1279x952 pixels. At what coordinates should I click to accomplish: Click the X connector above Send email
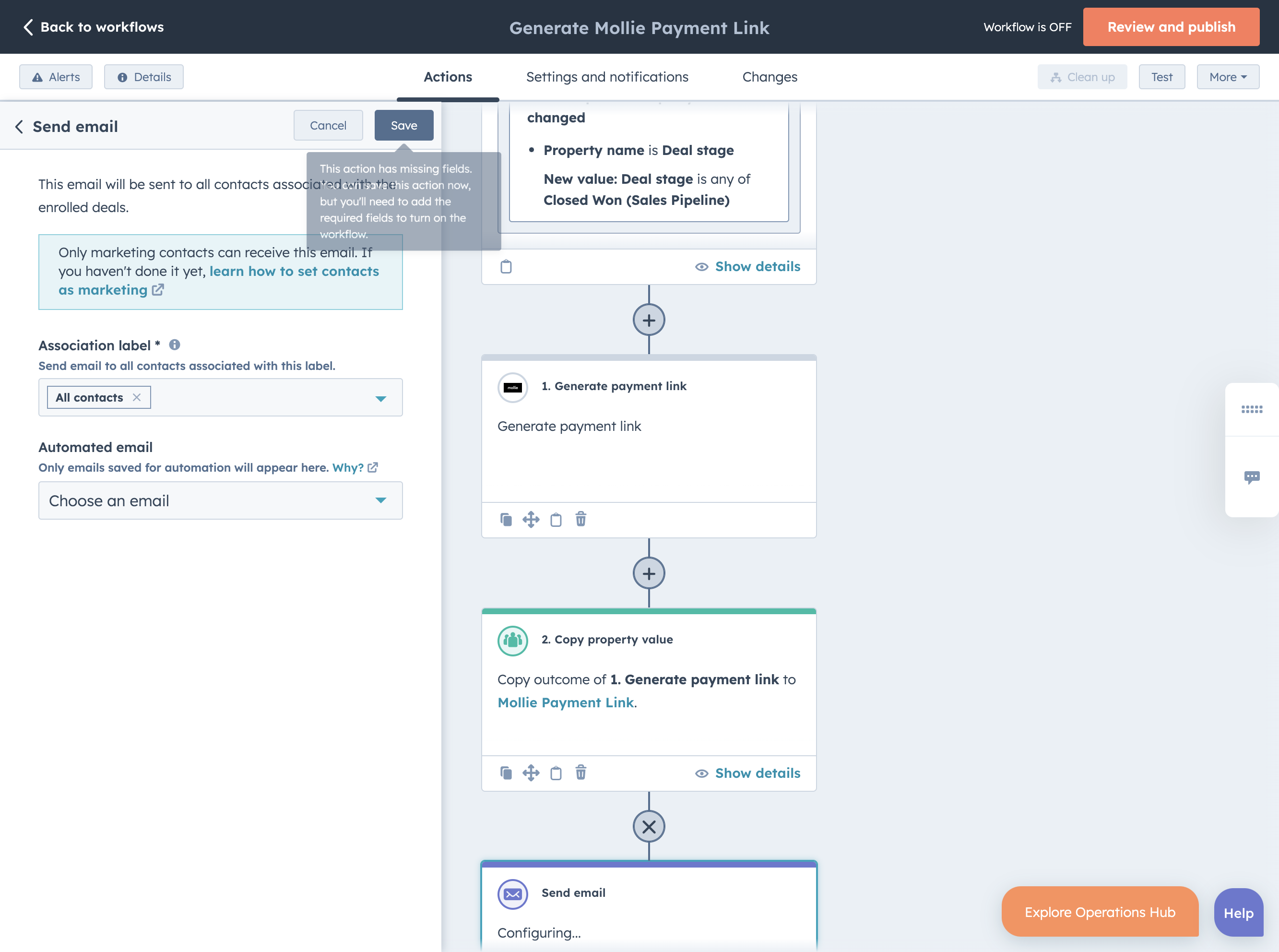(x=649, y=826)
